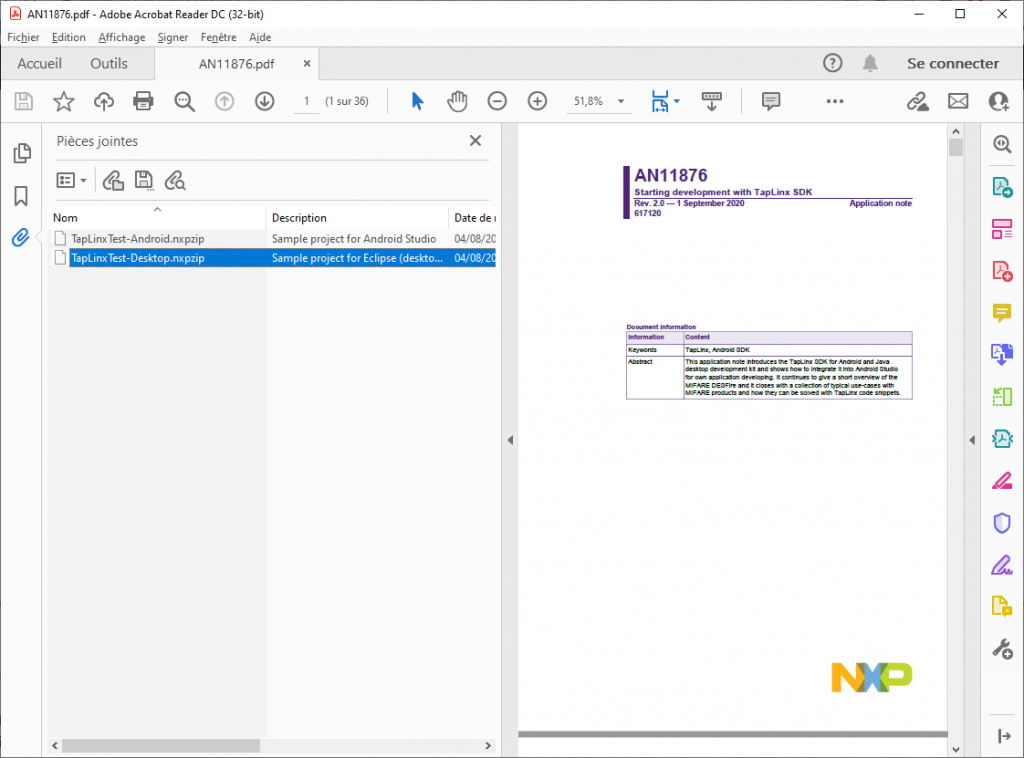This screenshot has height=758, width=1024.
Task: Click the page number field
Action: pyautogui.click(x=306, y=101)
